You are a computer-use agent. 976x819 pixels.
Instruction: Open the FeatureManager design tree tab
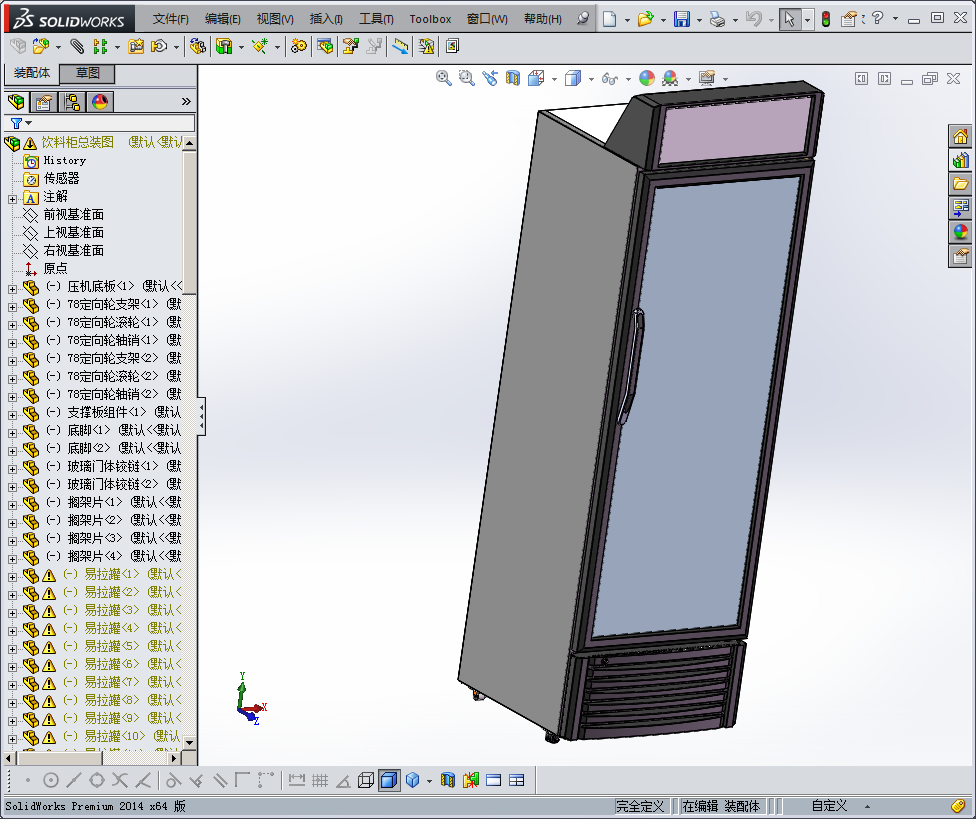coord(16,102)
